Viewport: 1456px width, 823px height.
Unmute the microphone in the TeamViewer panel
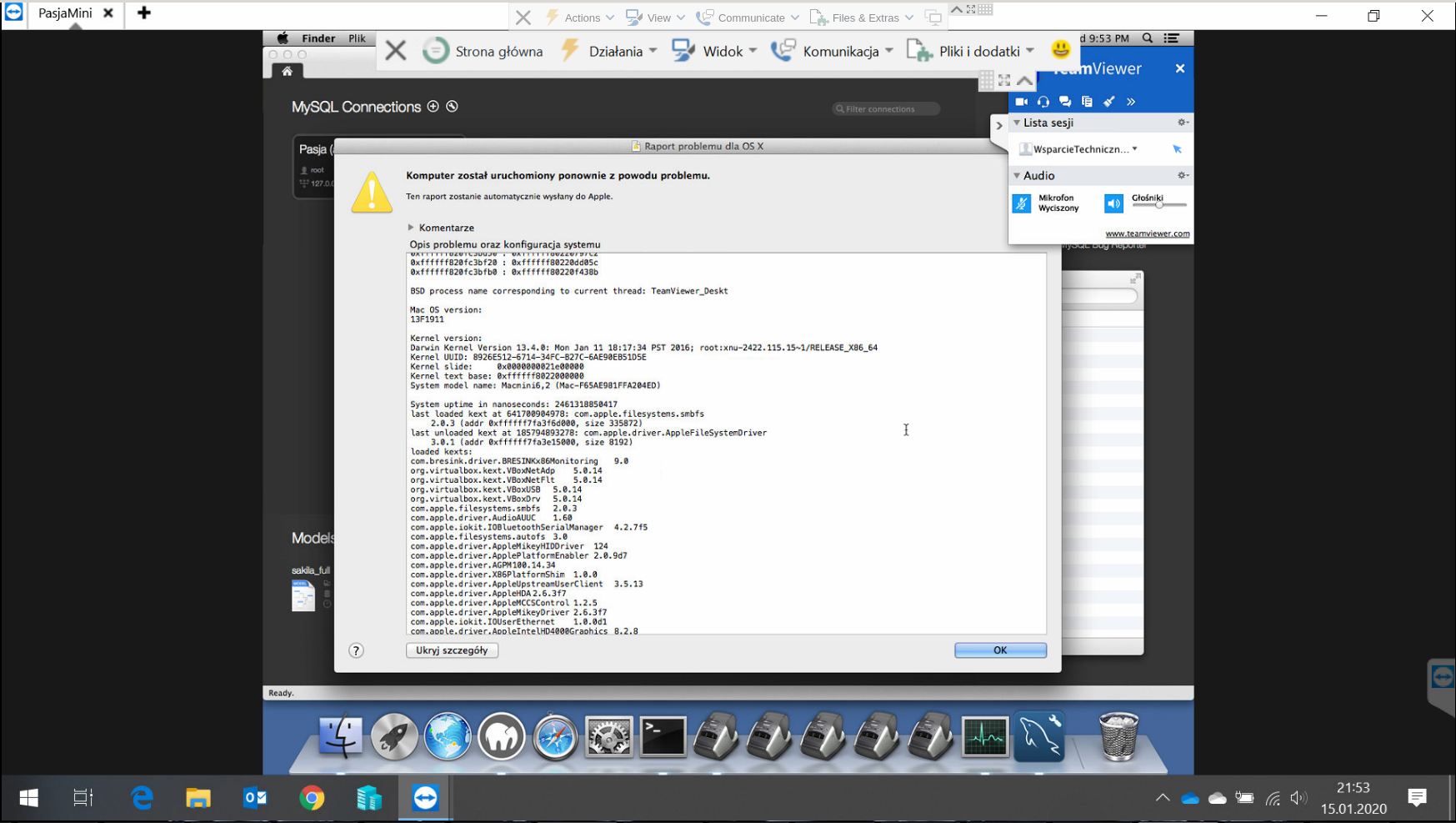[x=1021, y=203]
